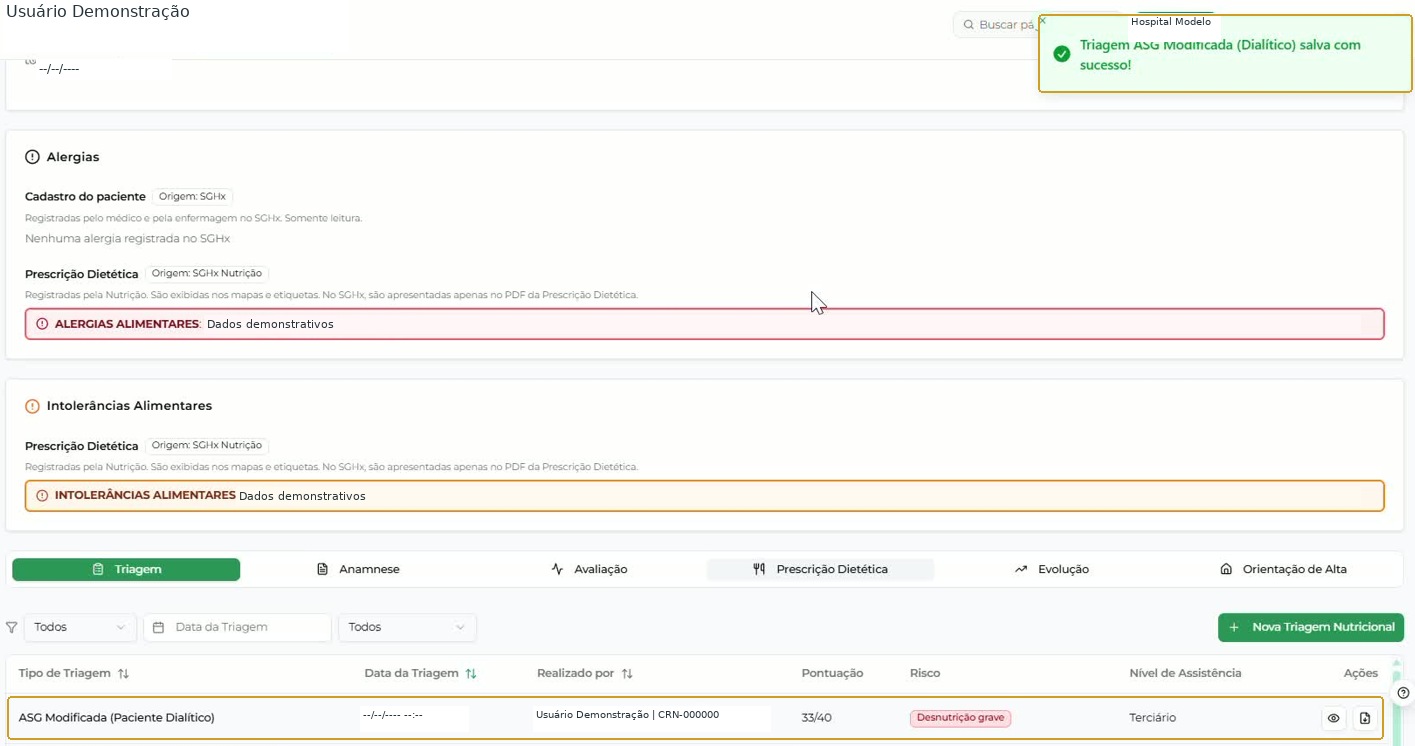Open the Anamnese tab
Image resolution: width=1415 pixels, height=746 pixels.
click(358, 569)
